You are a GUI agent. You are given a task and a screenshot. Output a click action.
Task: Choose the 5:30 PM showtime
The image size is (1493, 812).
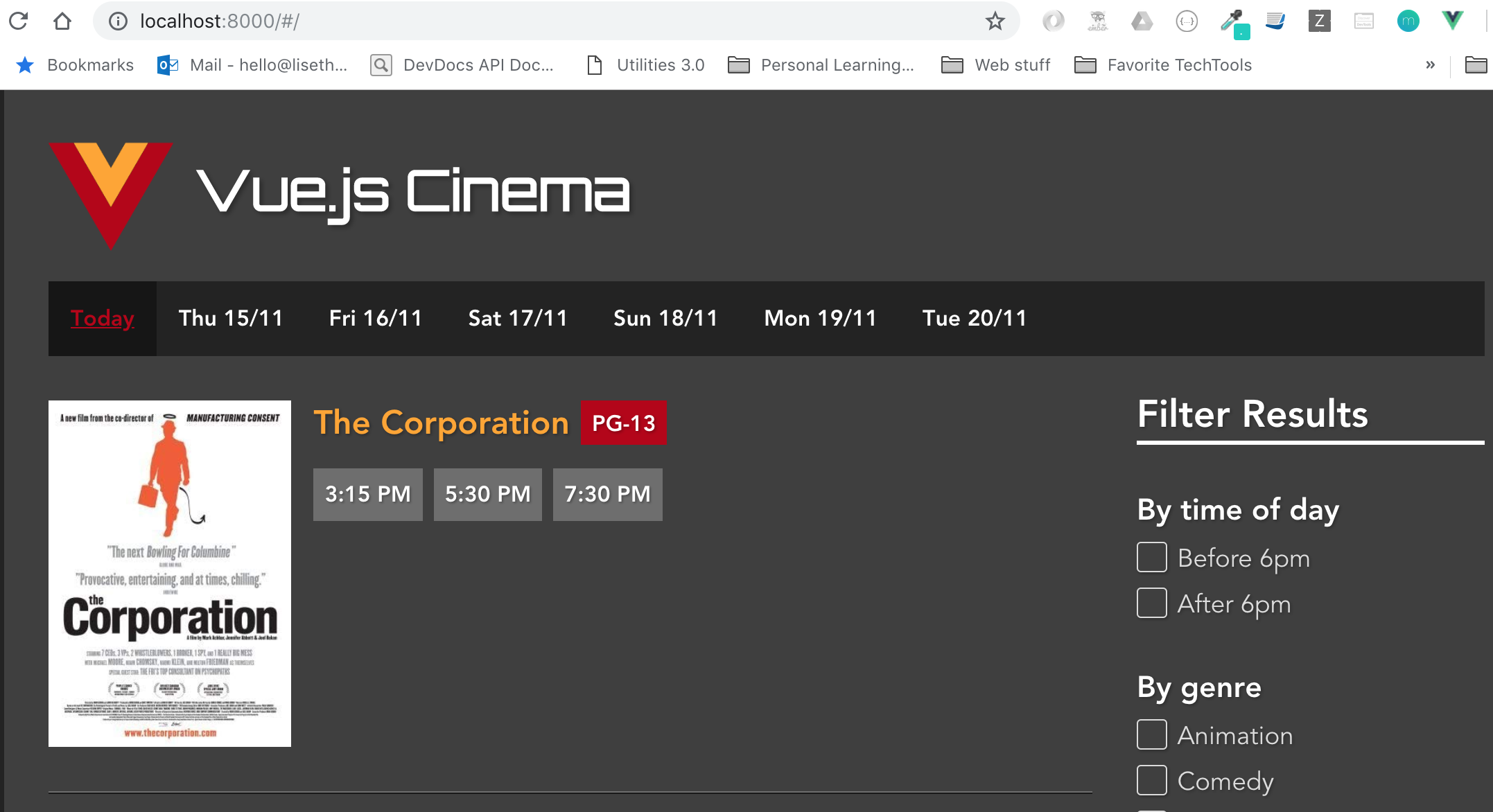488,494
